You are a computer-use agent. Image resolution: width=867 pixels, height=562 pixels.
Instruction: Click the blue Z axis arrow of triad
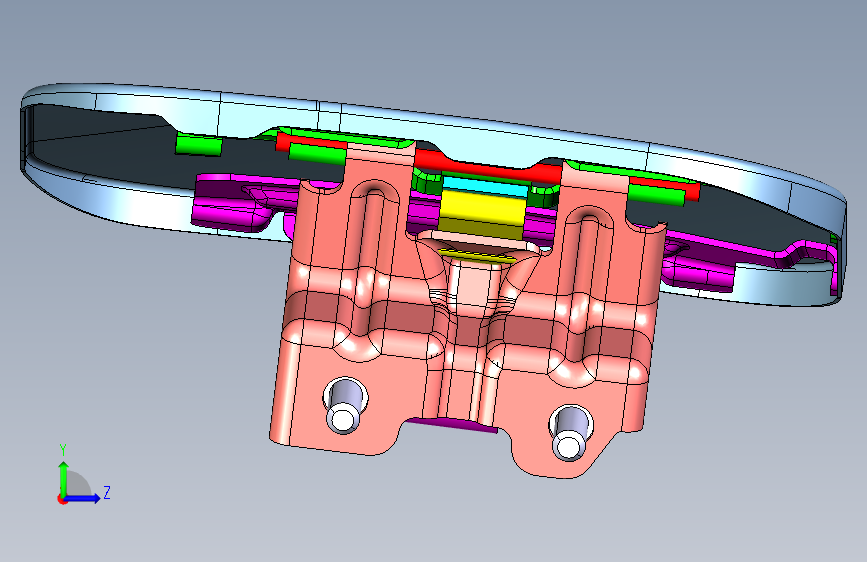coord(83,498)
